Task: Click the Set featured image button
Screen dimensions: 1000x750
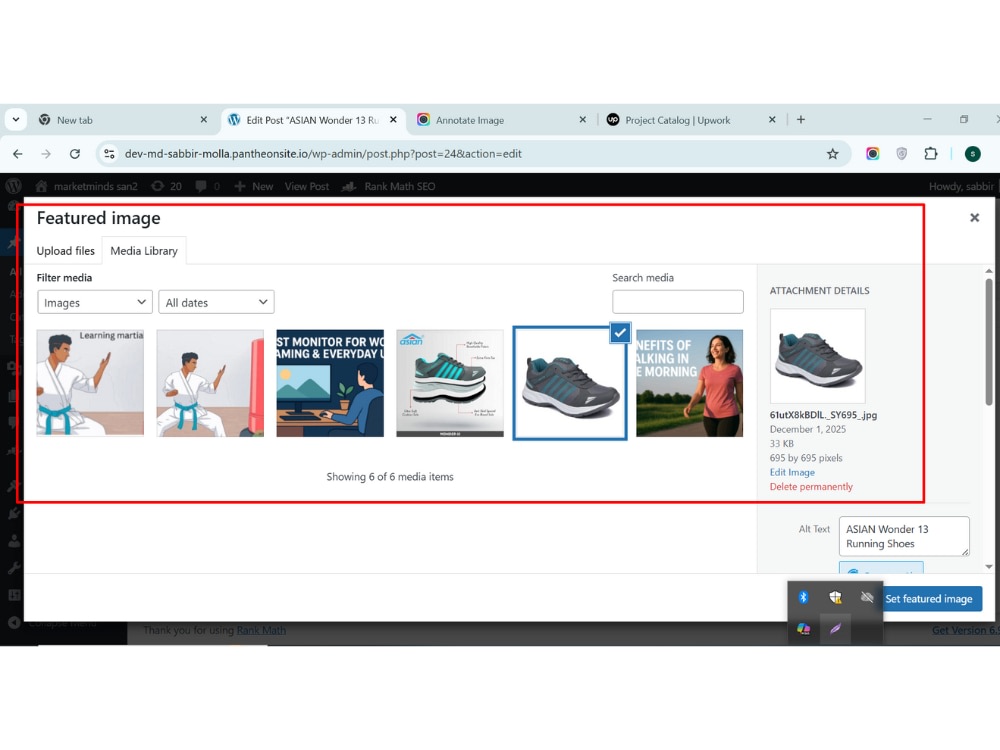Action: click(x=929, y=599)
